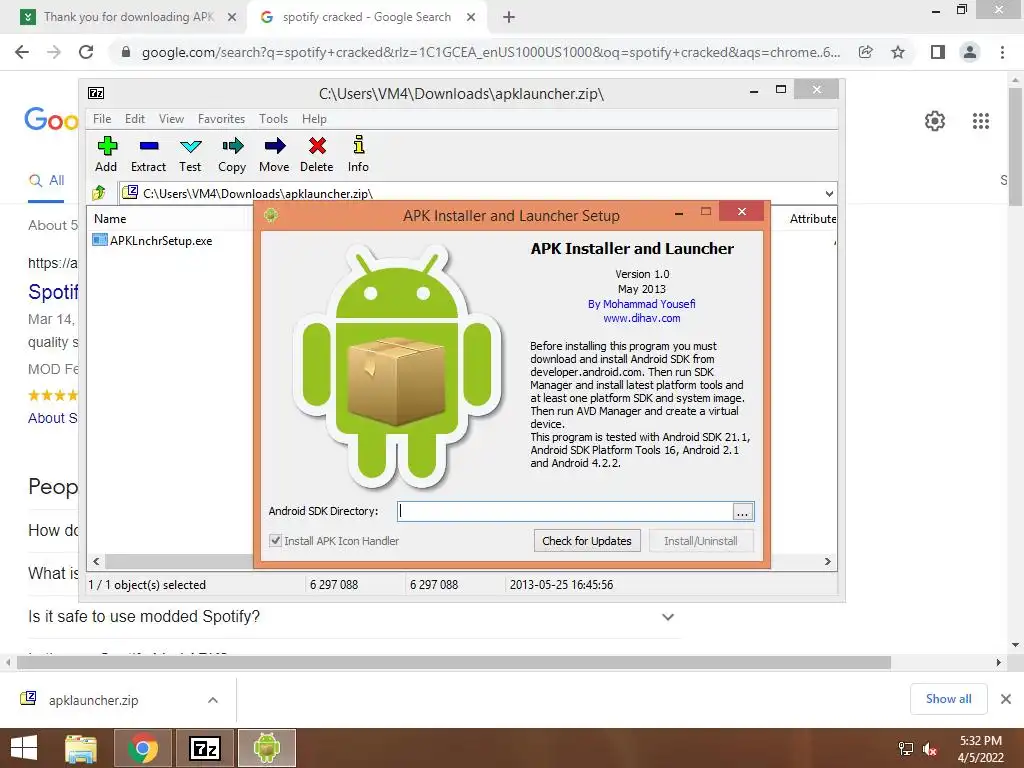Toggle Install APK Icon Handler checkbox
This screenshot has height=768, width=1024.
[x=276, y=541]
